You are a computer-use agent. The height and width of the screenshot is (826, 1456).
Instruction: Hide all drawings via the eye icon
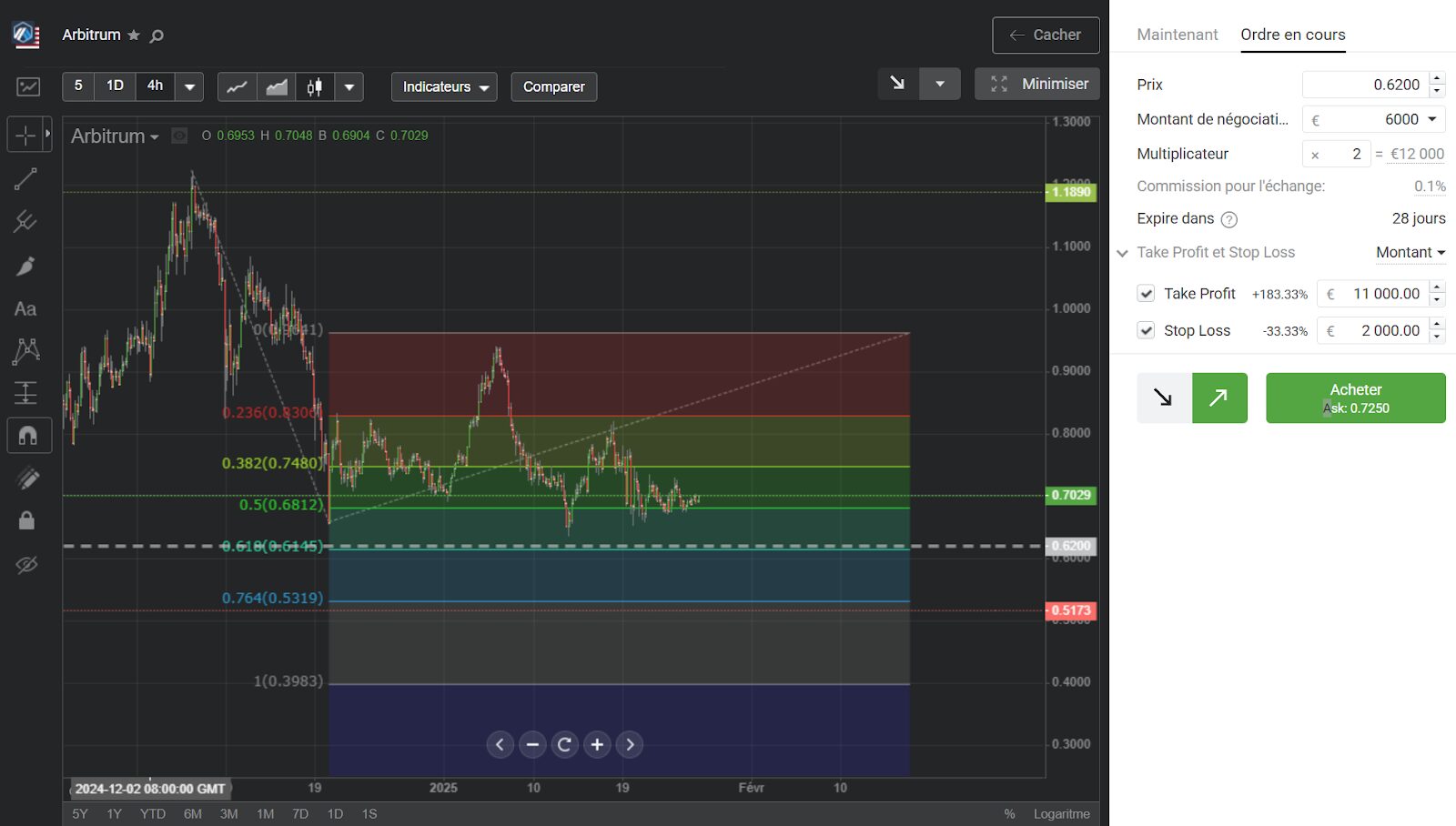click(26, 565)
